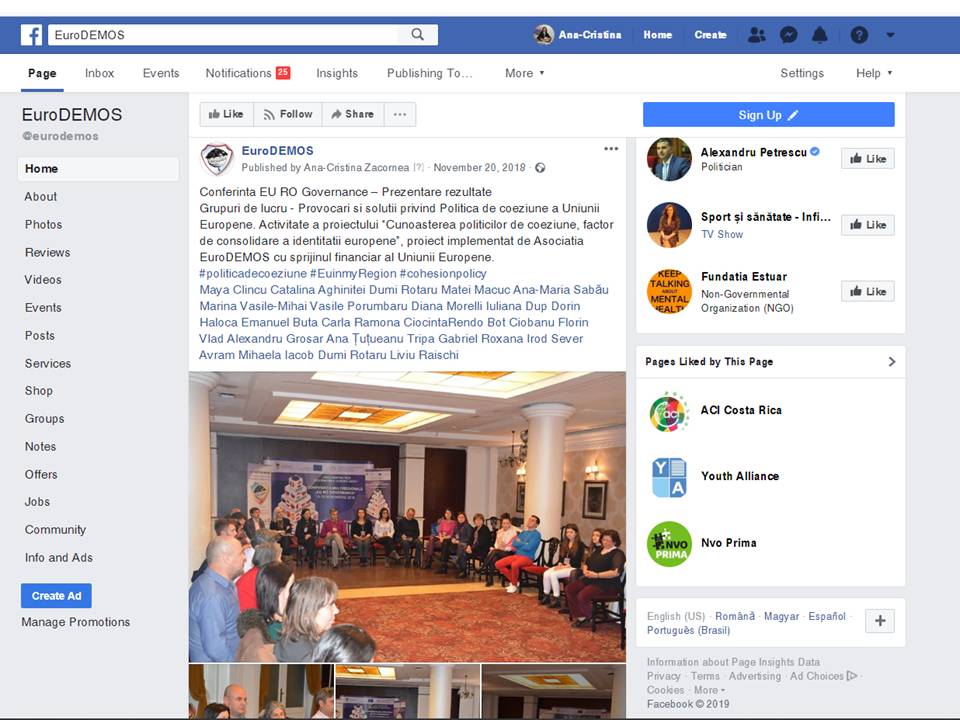Open Manage Promotions link

[76, 622]
